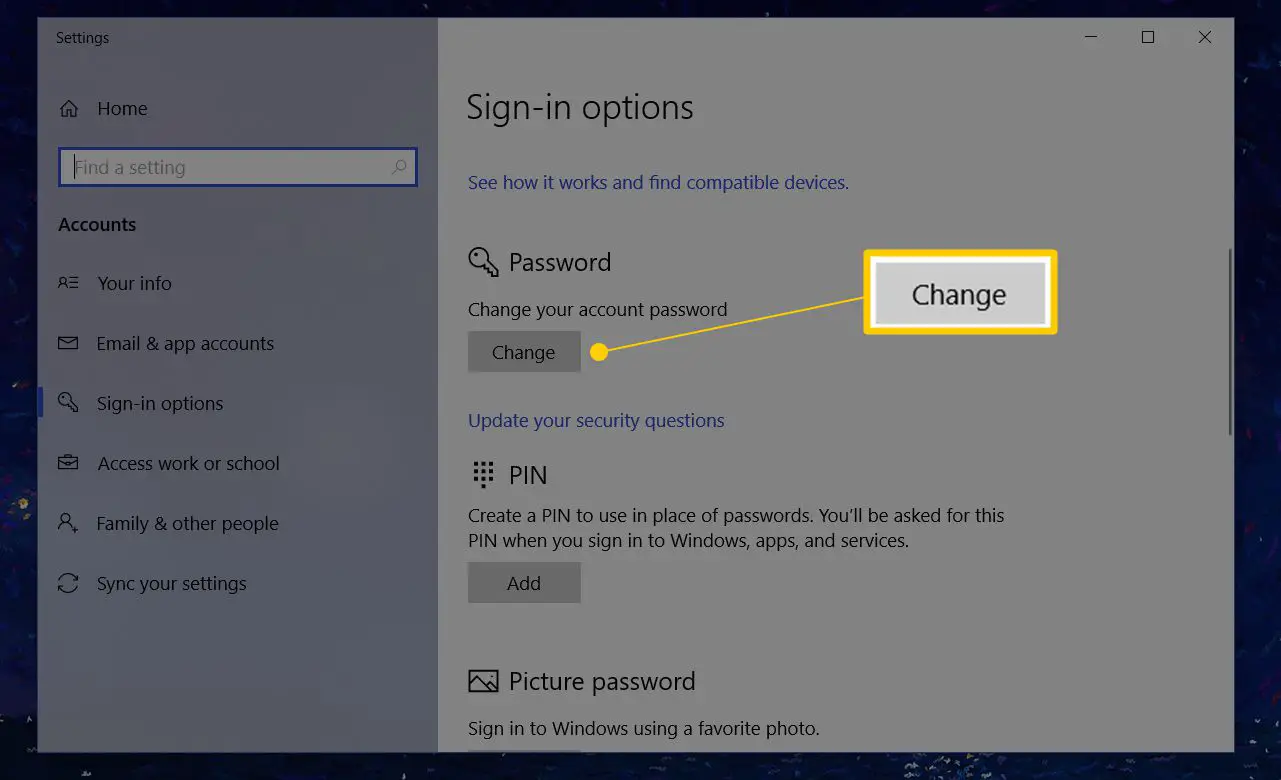Screen dimensions: 1281x780
Task: Open the compatible devices help link
Action: click(x=658, y=183)
